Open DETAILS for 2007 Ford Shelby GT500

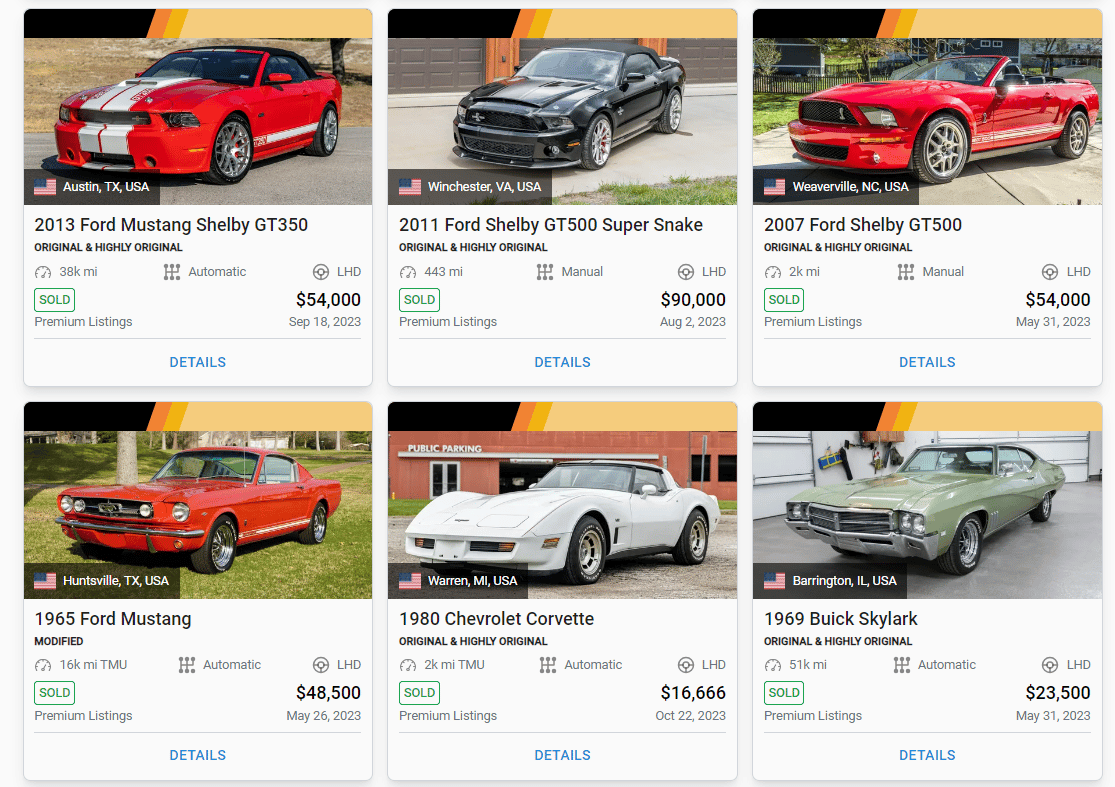coord(927,362)
